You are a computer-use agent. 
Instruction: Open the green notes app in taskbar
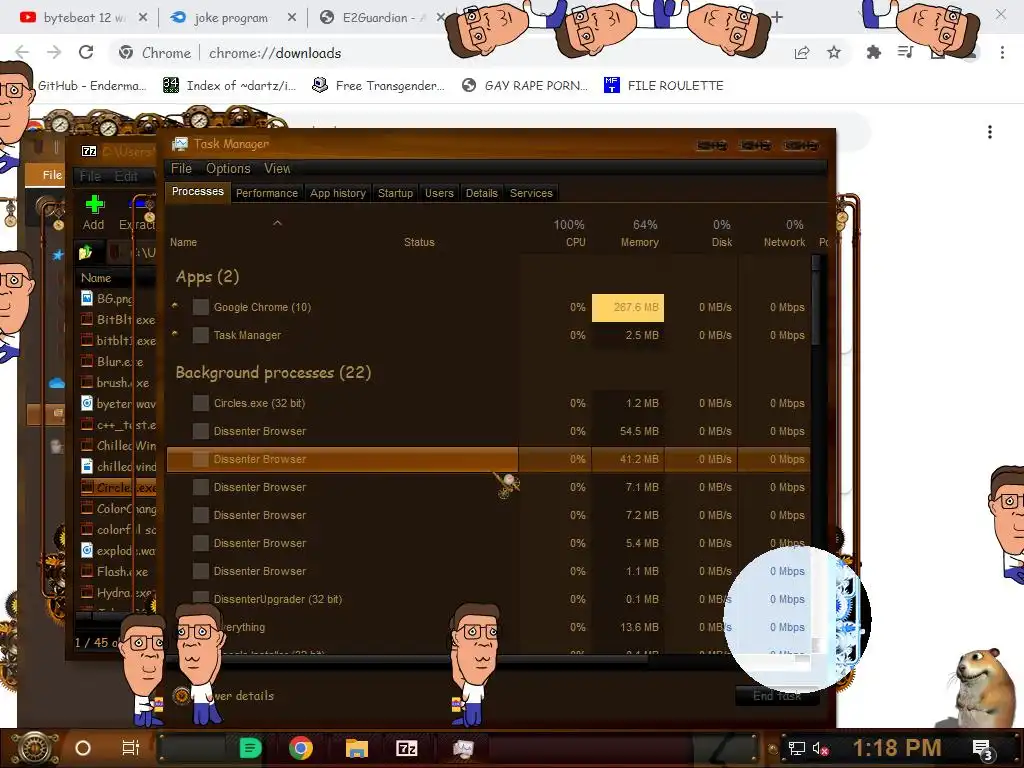coord(250,748)
